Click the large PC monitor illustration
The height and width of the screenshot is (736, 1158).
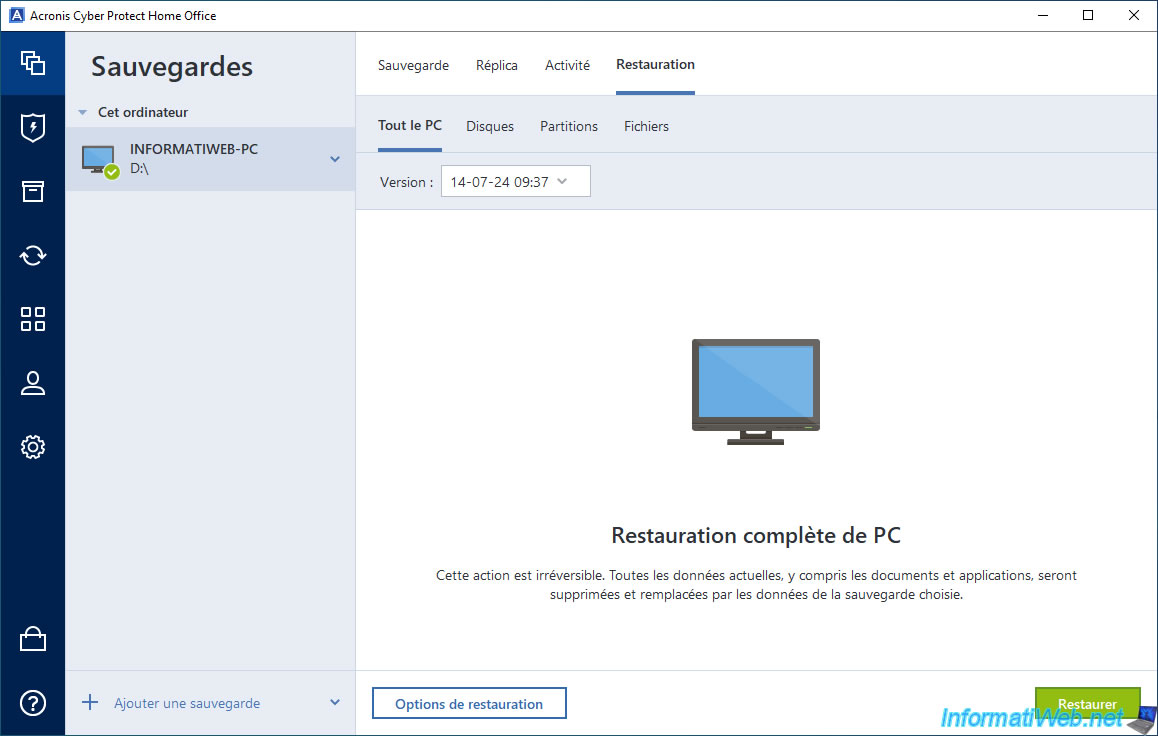(x=756, y=391)
